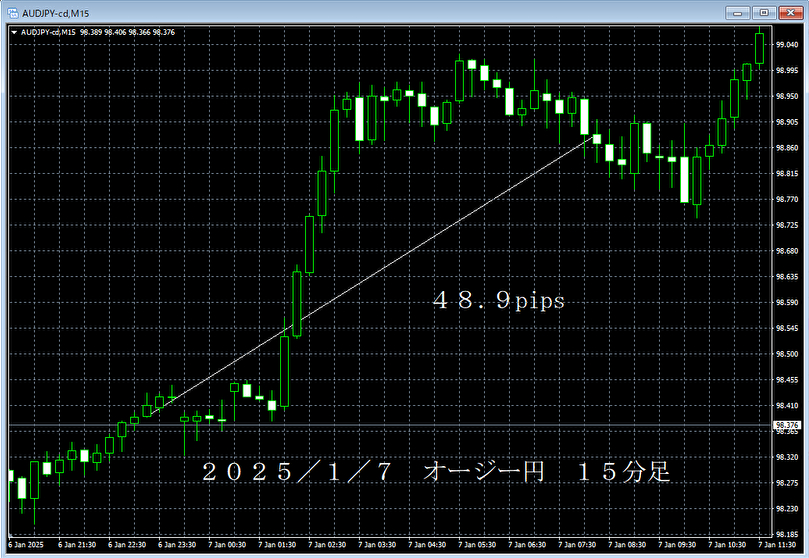Minimize the AUDJPY-cd,M15 chart window
Screen dimensions: 809x558
pyautogui.click(x=737, y=12)
